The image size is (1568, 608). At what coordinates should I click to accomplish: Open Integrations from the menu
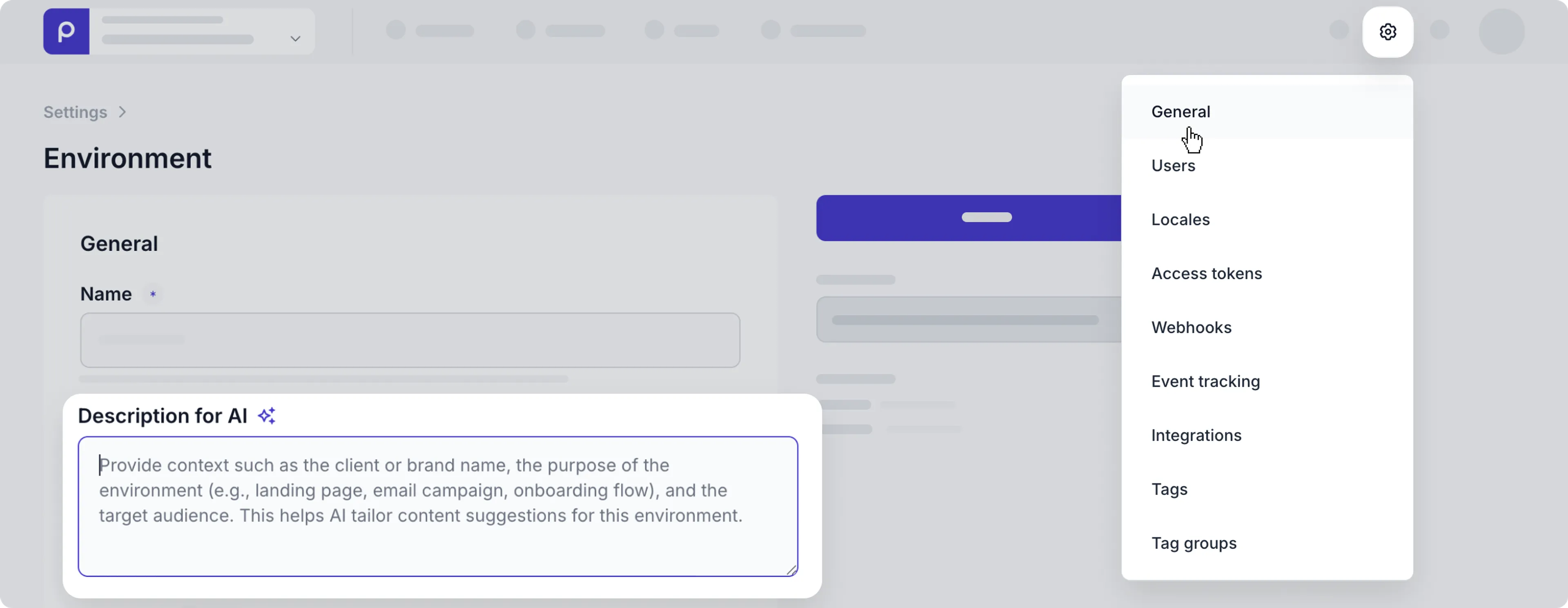point(1196,436)
